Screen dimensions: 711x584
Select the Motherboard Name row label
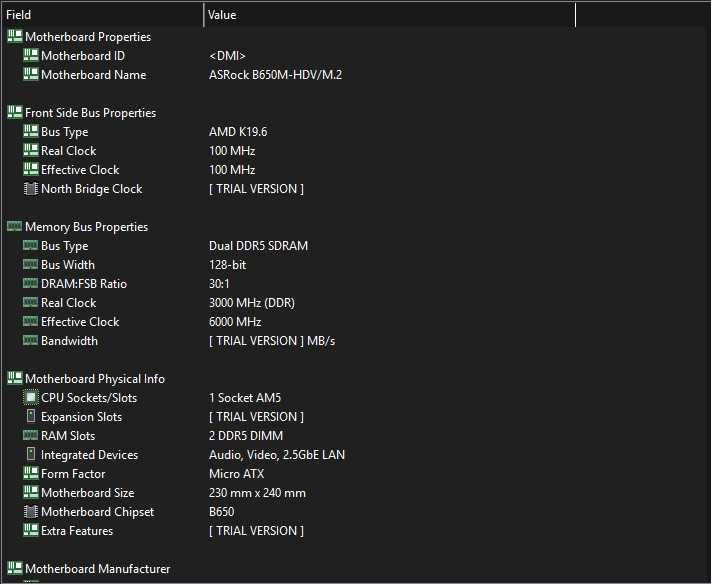click(93, 75)
